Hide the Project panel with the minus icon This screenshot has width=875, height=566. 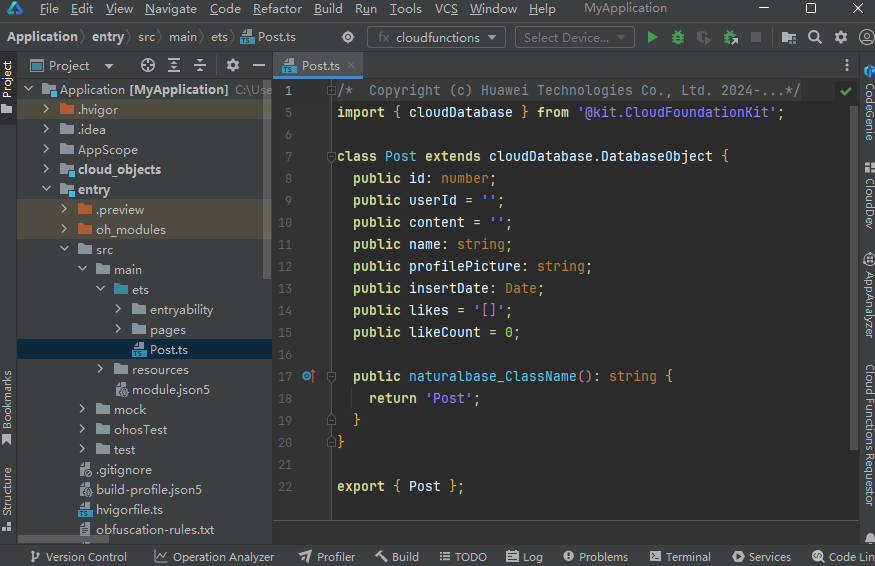tap(259, 65)
